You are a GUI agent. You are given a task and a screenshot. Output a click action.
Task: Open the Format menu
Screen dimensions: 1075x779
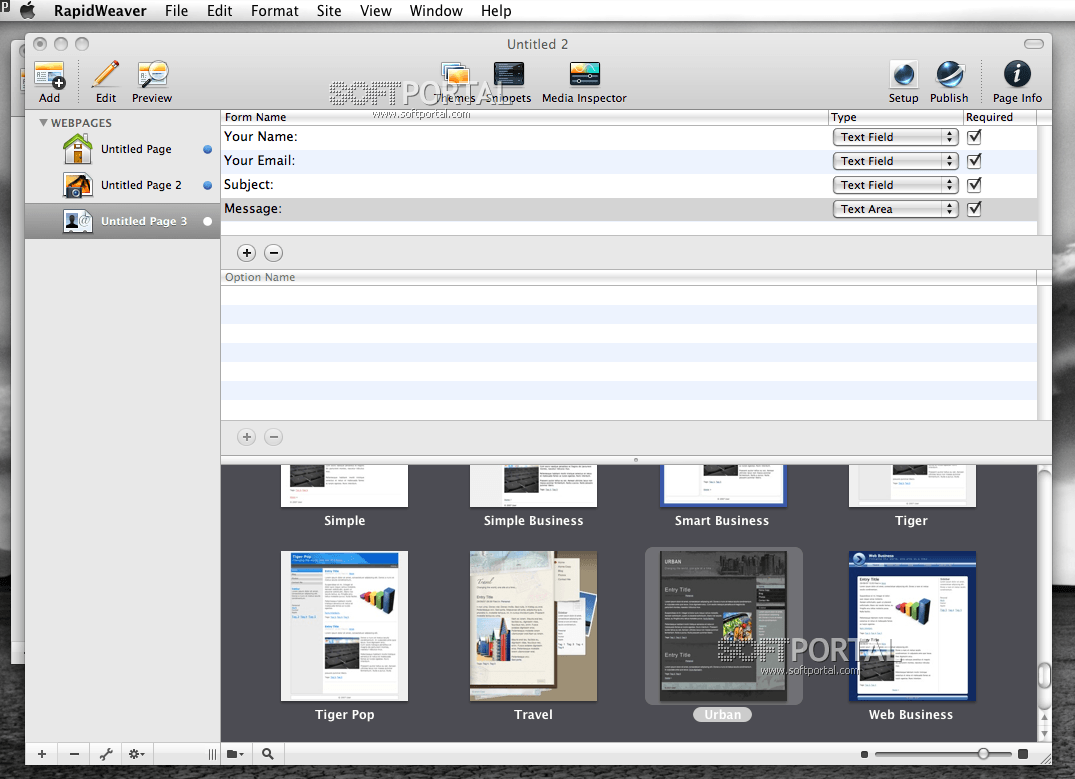click(x=275, y=11)
